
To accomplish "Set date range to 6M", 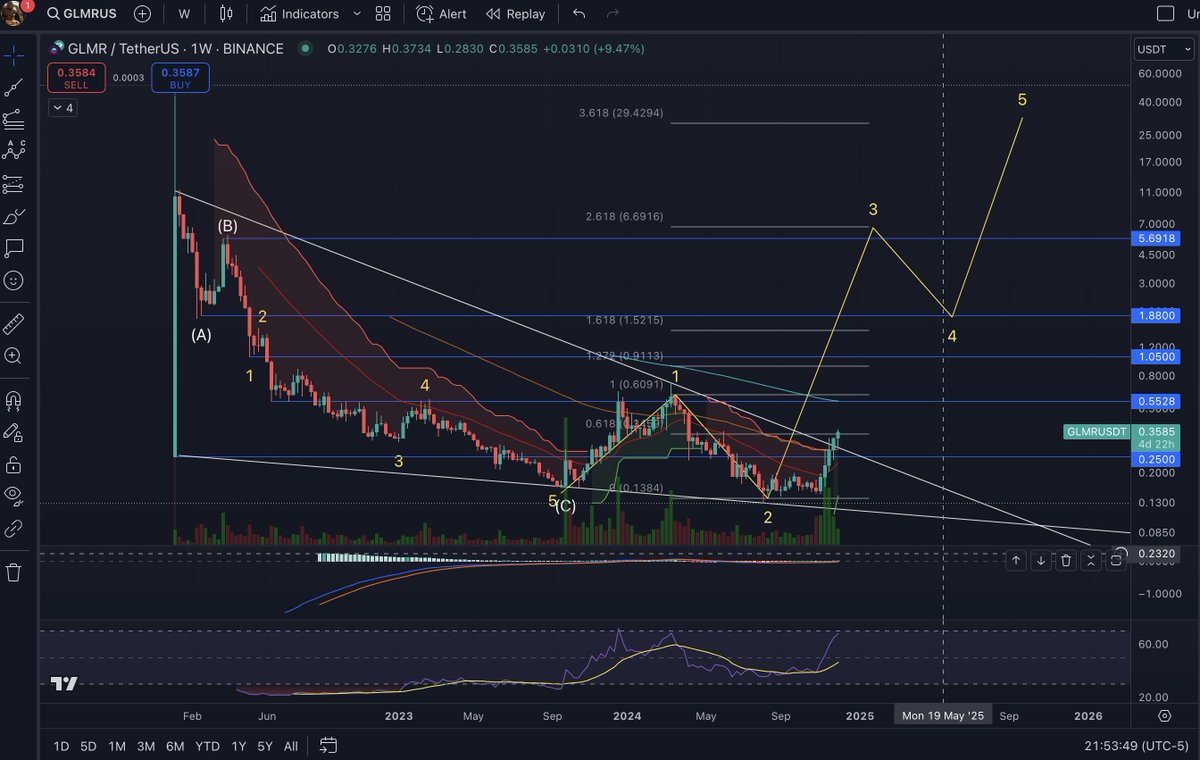I will point(175,745).
